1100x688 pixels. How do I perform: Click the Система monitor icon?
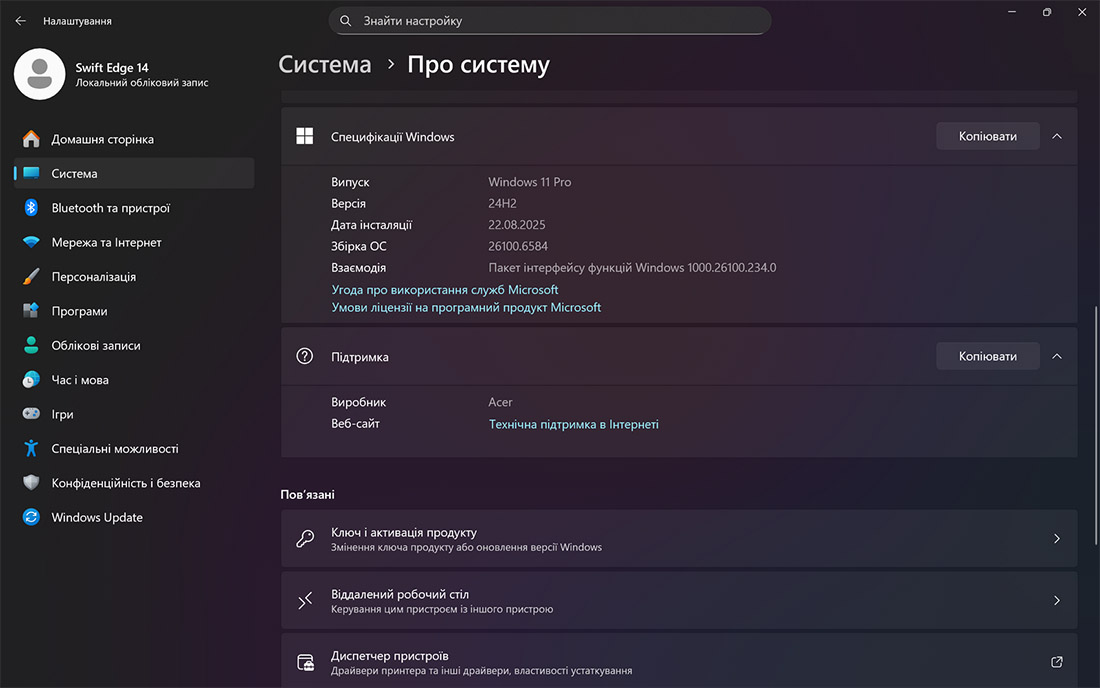click(x=31, y=173)
